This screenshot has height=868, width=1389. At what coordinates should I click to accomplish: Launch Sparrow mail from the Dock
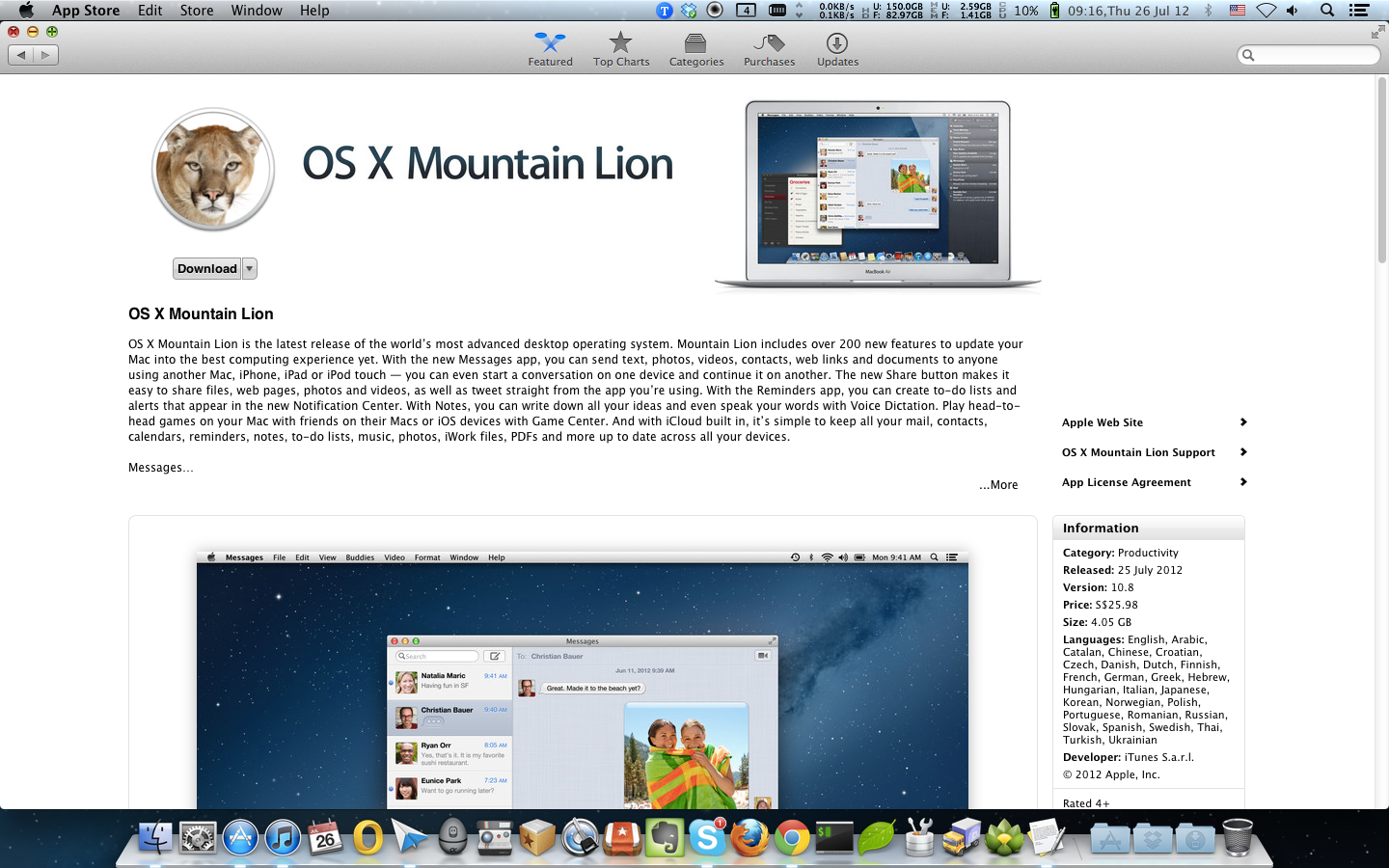[410, 836]
